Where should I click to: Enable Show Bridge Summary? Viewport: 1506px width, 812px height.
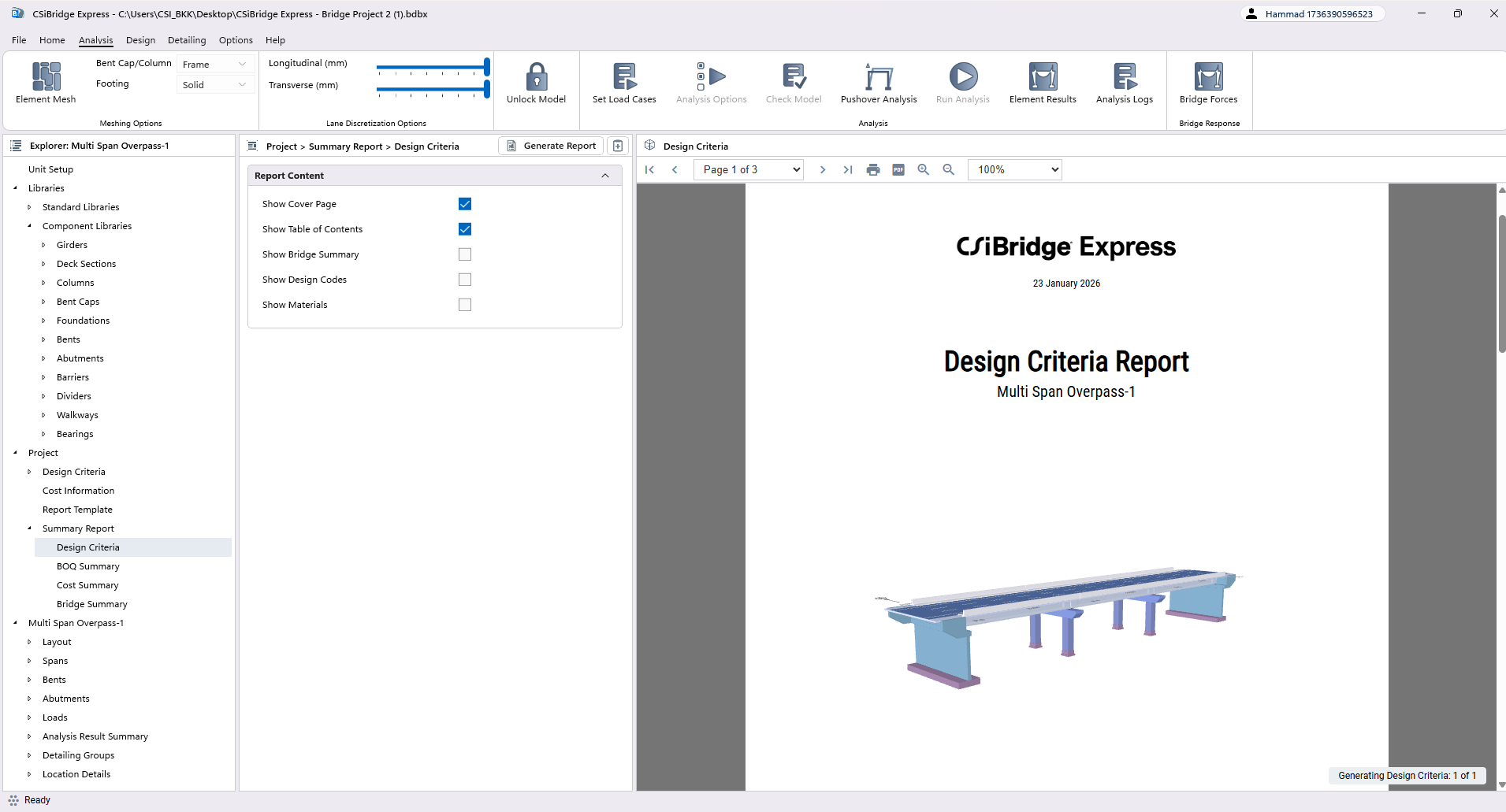point(465,254)
